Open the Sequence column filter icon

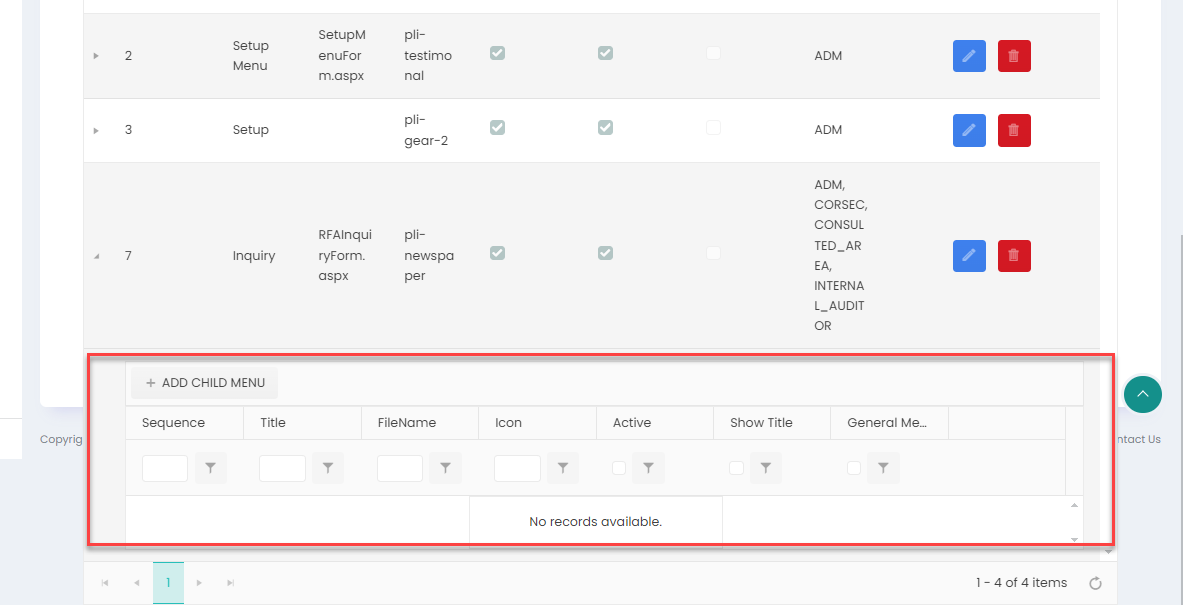[x=210, y=468]
